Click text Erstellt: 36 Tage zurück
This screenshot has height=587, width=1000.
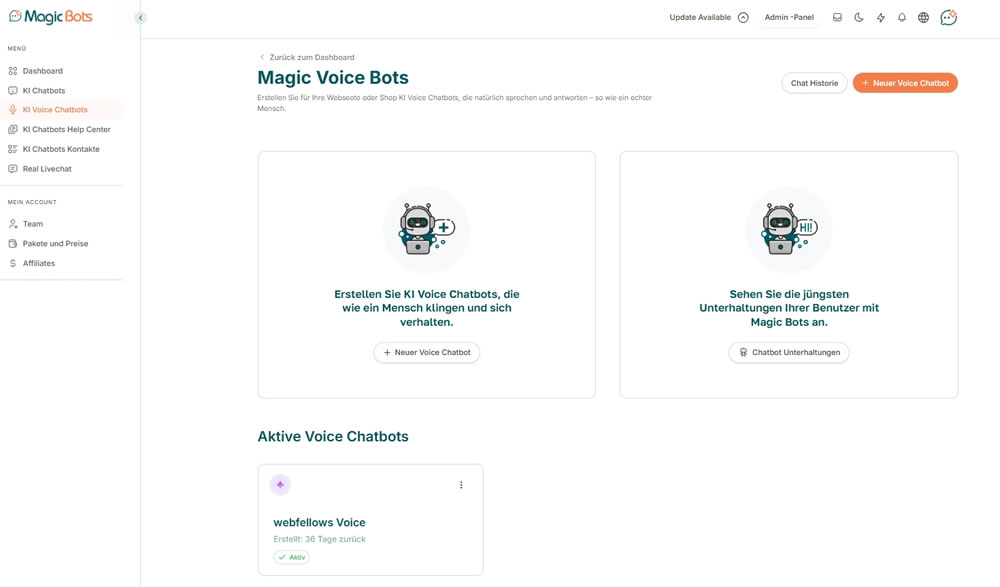(320, 539)
